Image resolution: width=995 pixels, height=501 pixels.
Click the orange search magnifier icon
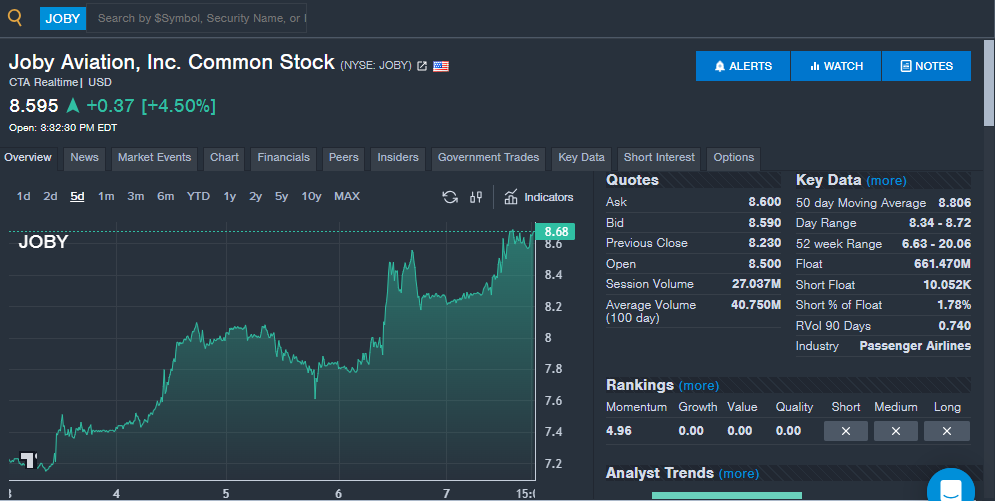click(x=15, y=18)
